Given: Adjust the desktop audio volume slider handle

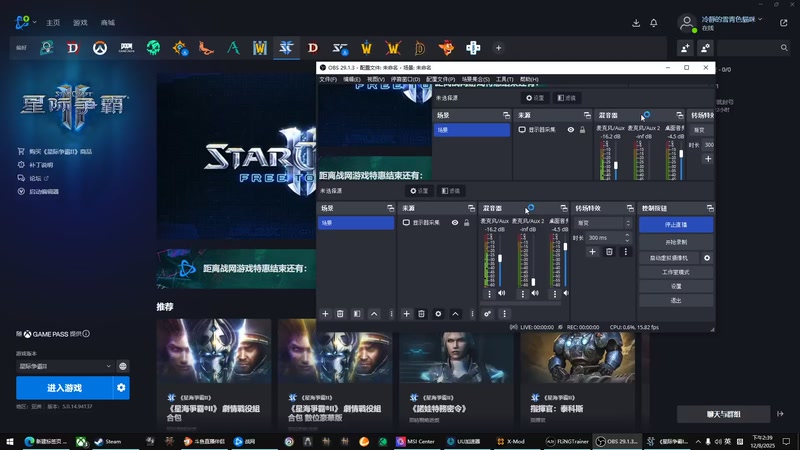Looking at the screenshot, I should point(565,247).
